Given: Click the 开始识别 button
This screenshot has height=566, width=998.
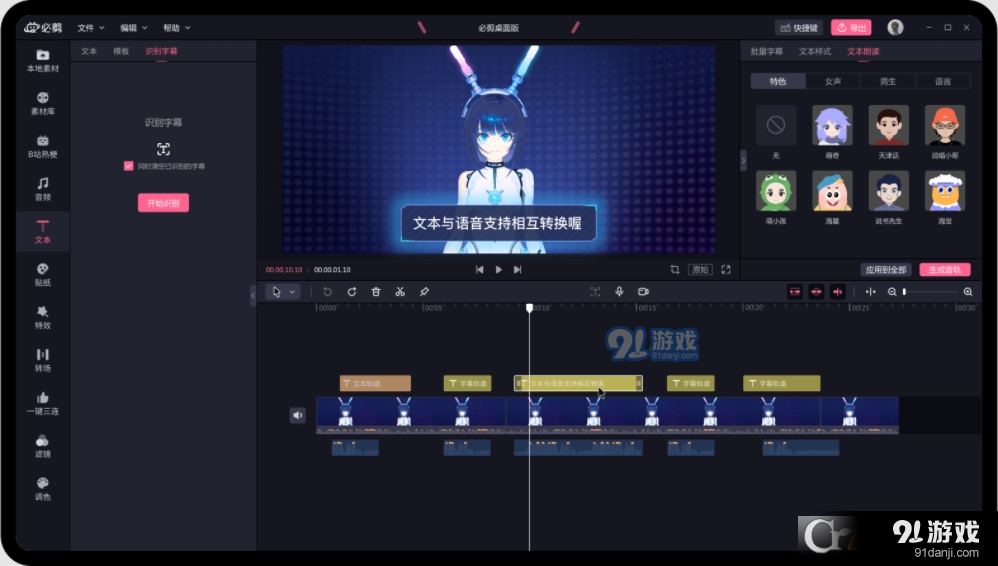Looking at the screenshot, I should pyautogui.click(x=164, y=203).
